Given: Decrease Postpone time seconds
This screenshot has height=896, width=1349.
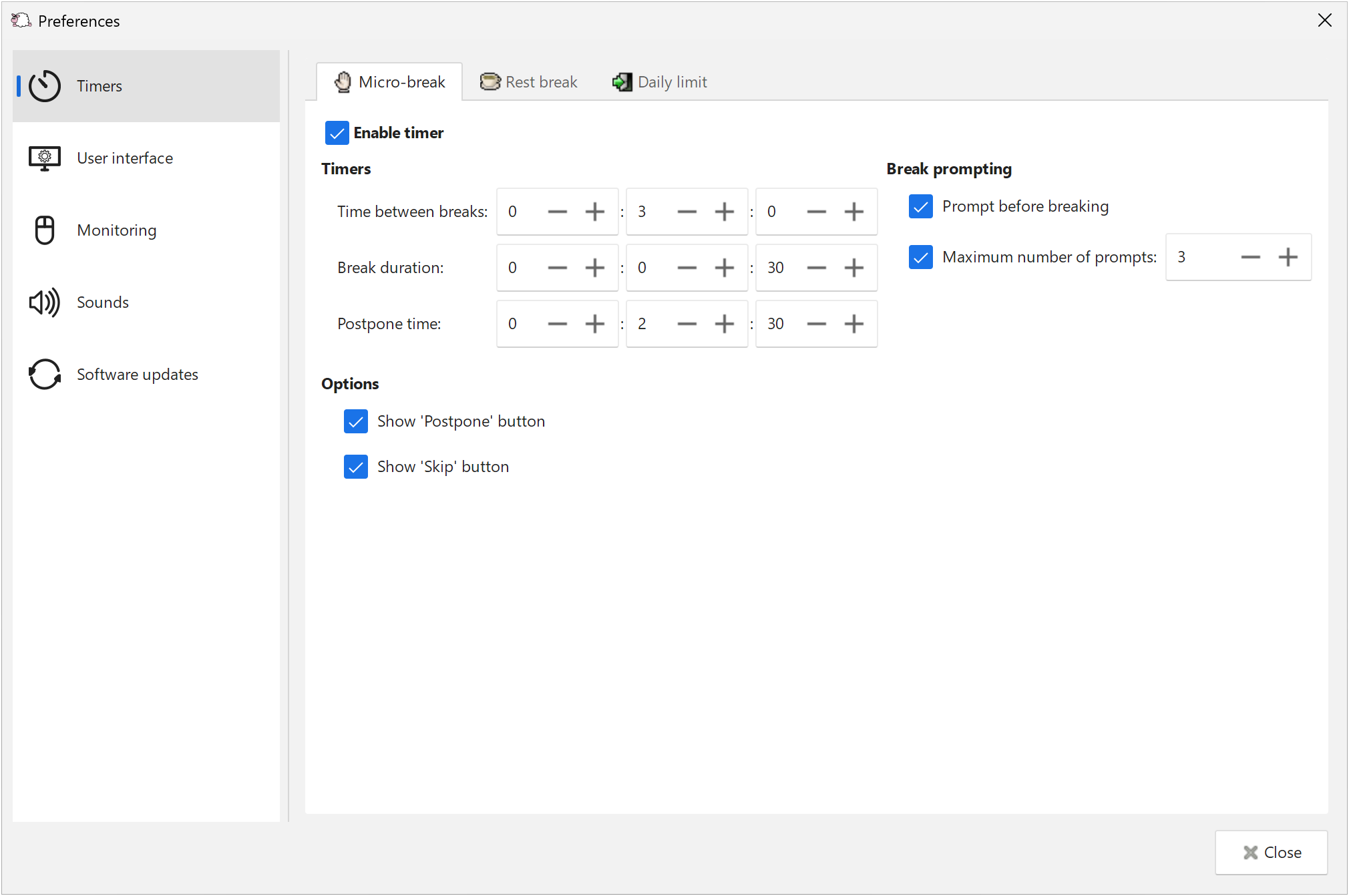Looking at the screenshot, I should [817, 324].
